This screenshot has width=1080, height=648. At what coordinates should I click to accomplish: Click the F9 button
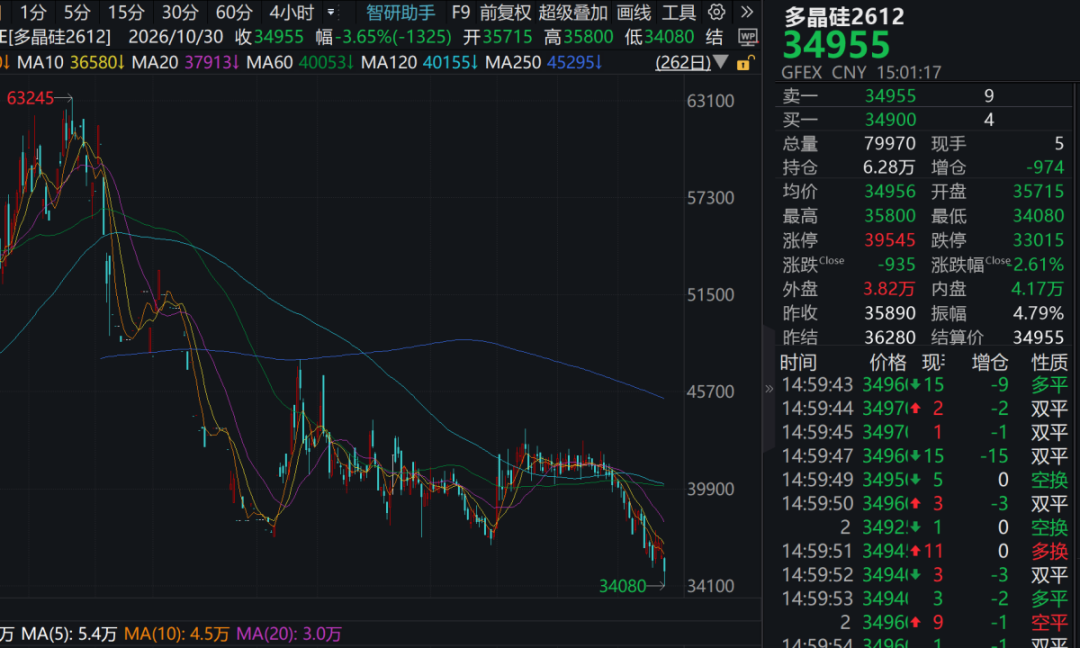click(460, 12)
